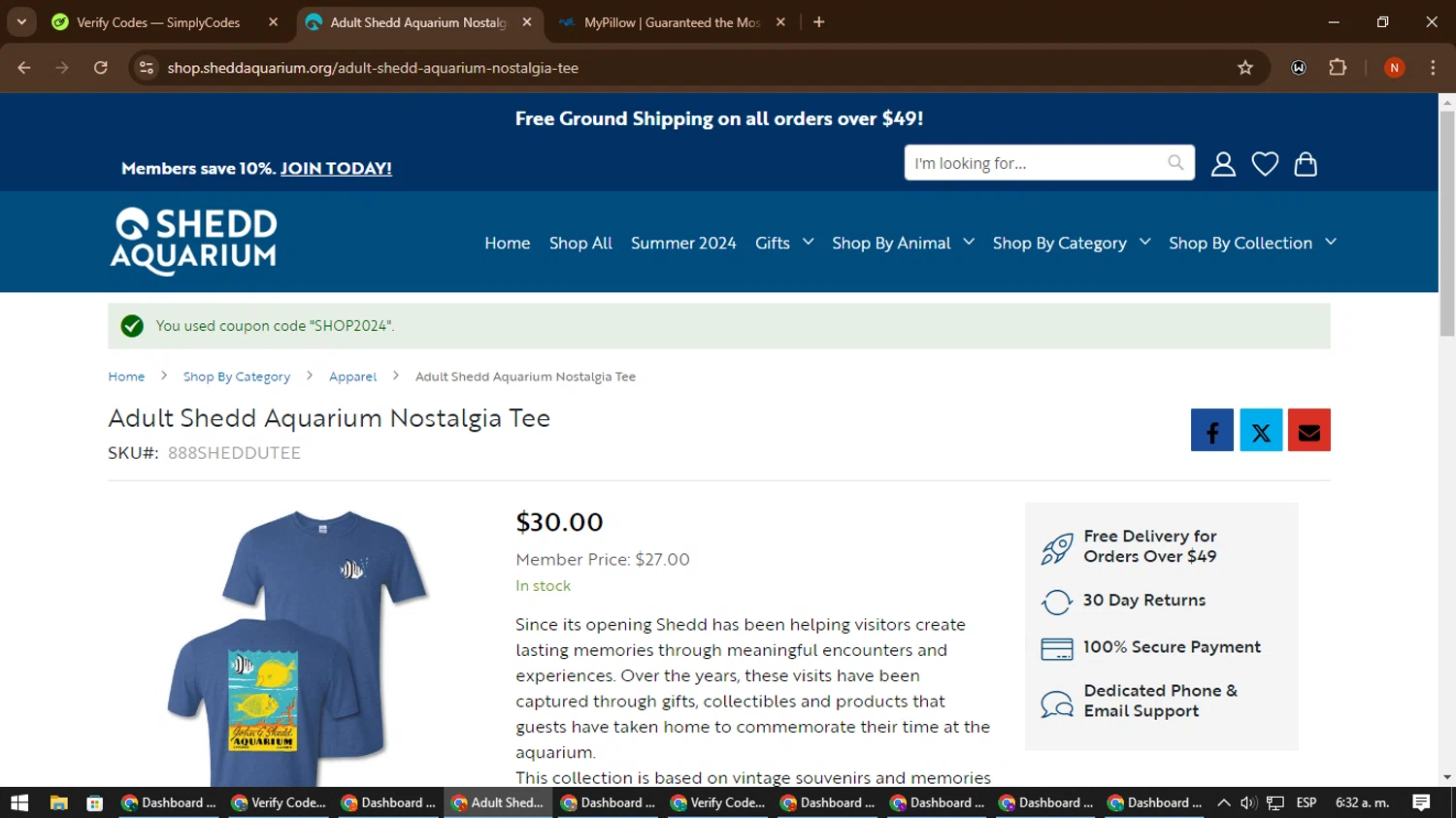This screenshot has height=818, width=1456.
Task: Open the tab search dropdown
Action: tap(21, 22)
